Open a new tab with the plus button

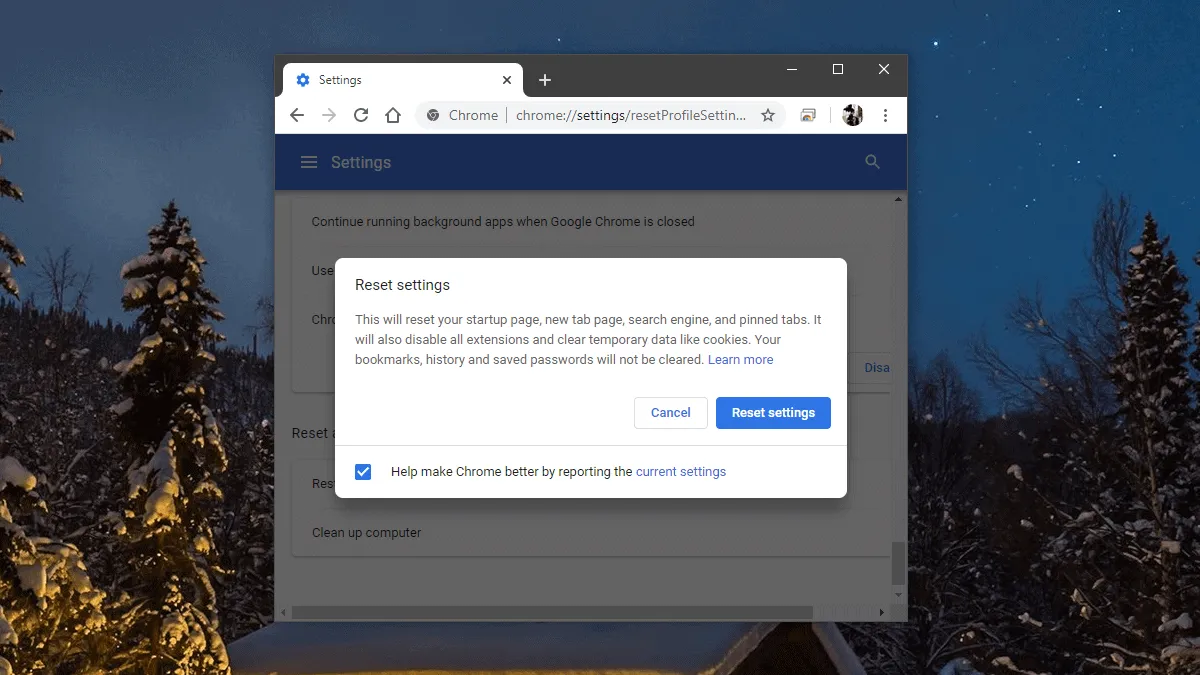click(545, 80)
